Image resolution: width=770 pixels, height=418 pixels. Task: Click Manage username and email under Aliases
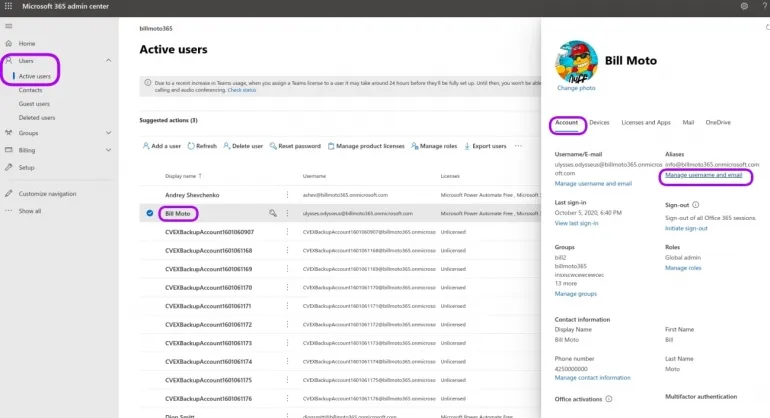click(x=703, y=175)
